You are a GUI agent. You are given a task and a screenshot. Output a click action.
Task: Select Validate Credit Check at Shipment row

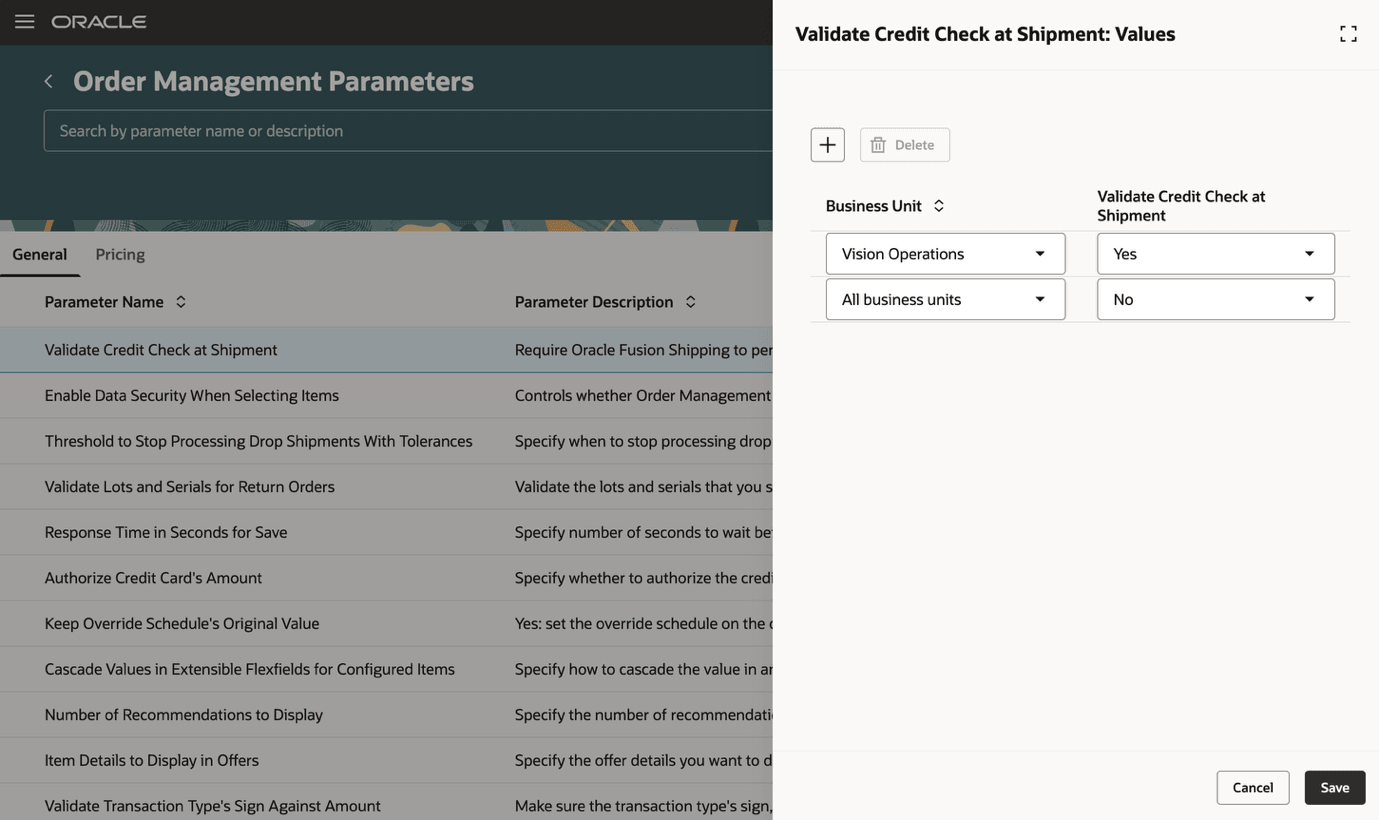tap(386, 350)
